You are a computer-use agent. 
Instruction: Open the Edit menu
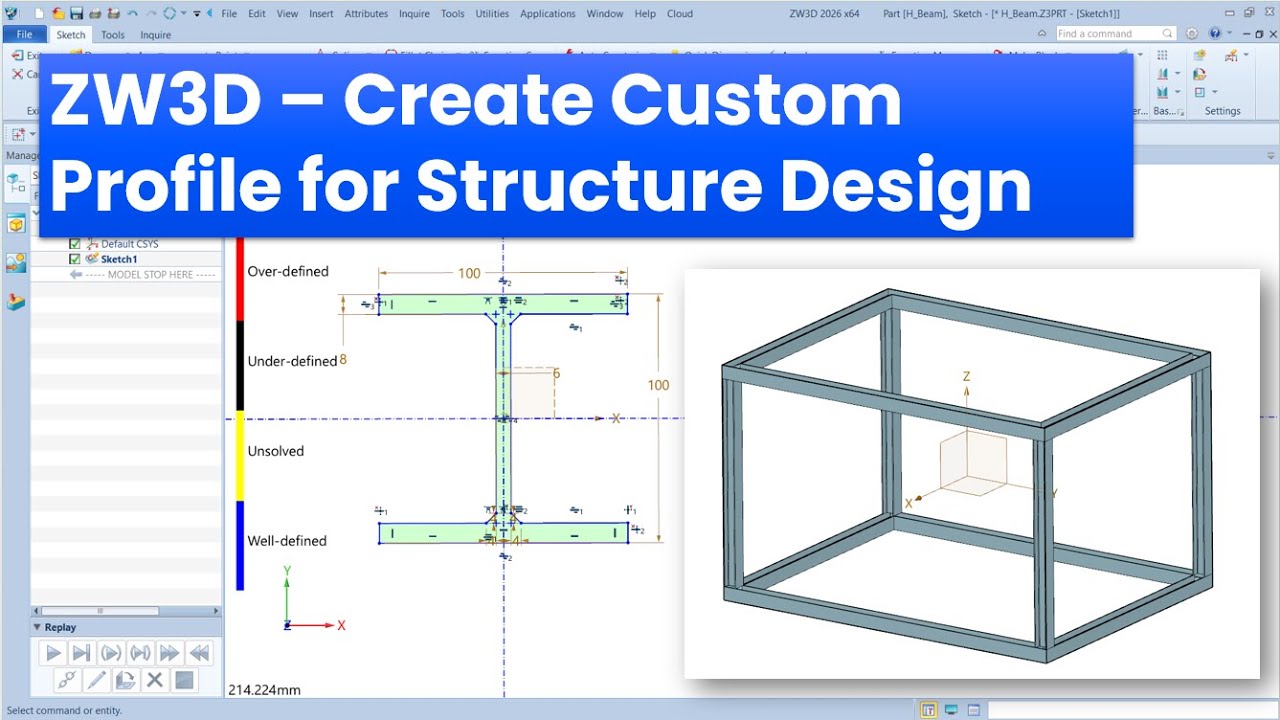click(257, 14)
